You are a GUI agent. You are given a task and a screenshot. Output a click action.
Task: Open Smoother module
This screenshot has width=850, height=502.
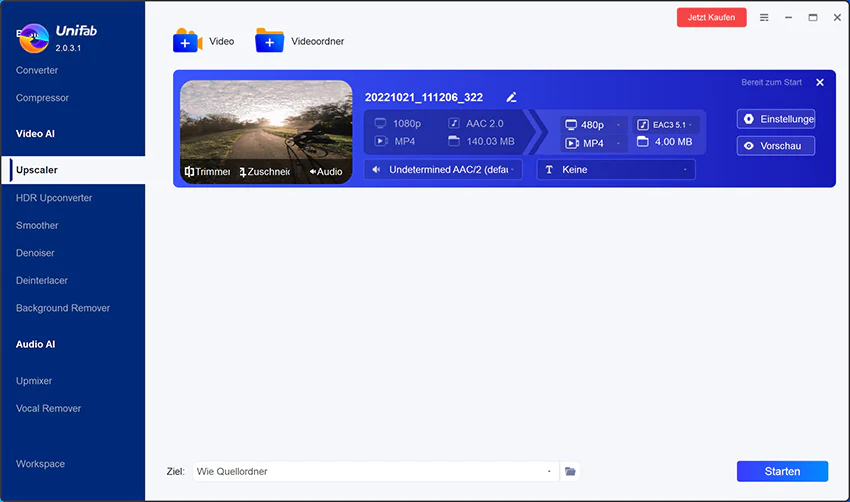click(x=37, y=225)
